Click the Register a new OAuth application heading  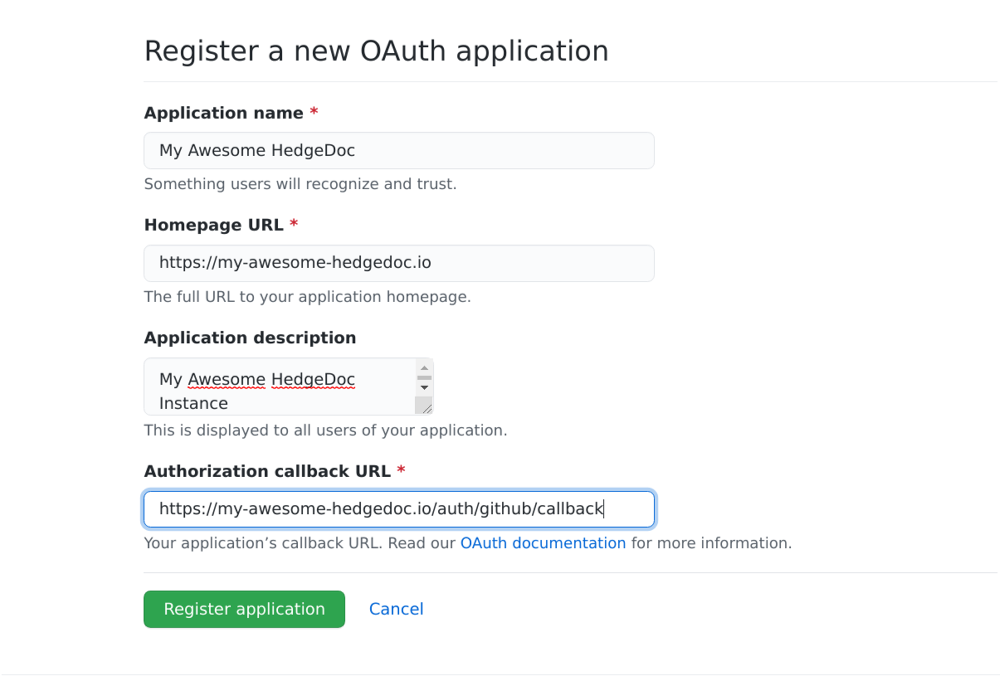click(377, 50)
